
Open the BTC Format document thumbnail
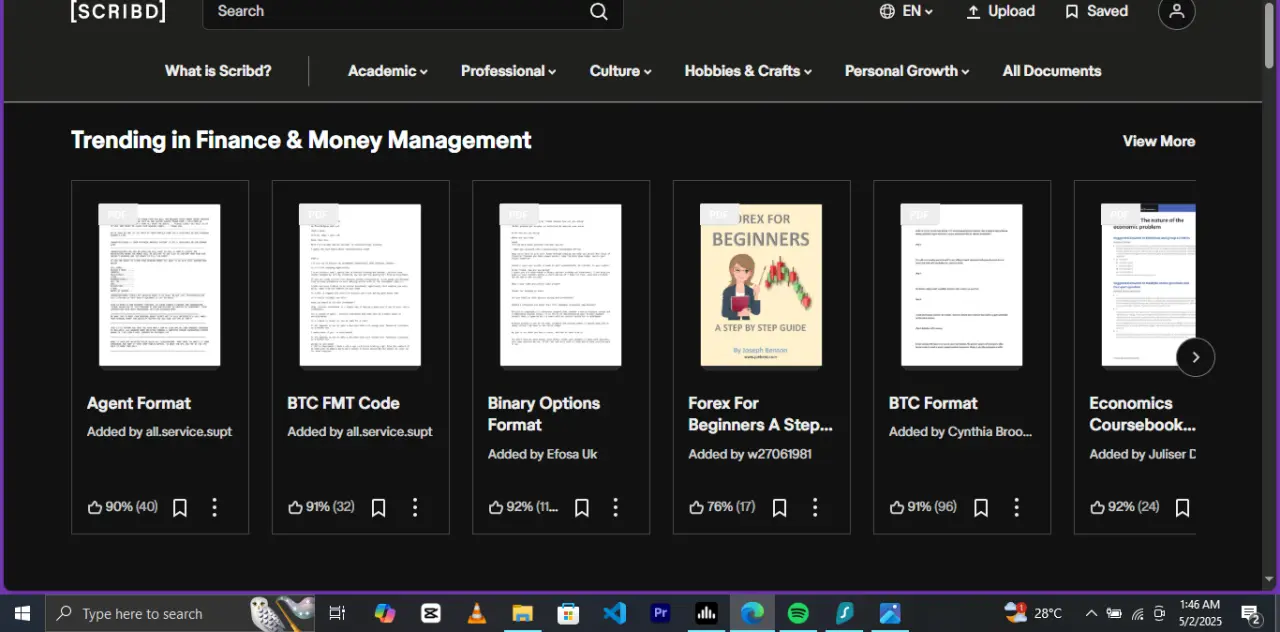(x=962, y=285)
